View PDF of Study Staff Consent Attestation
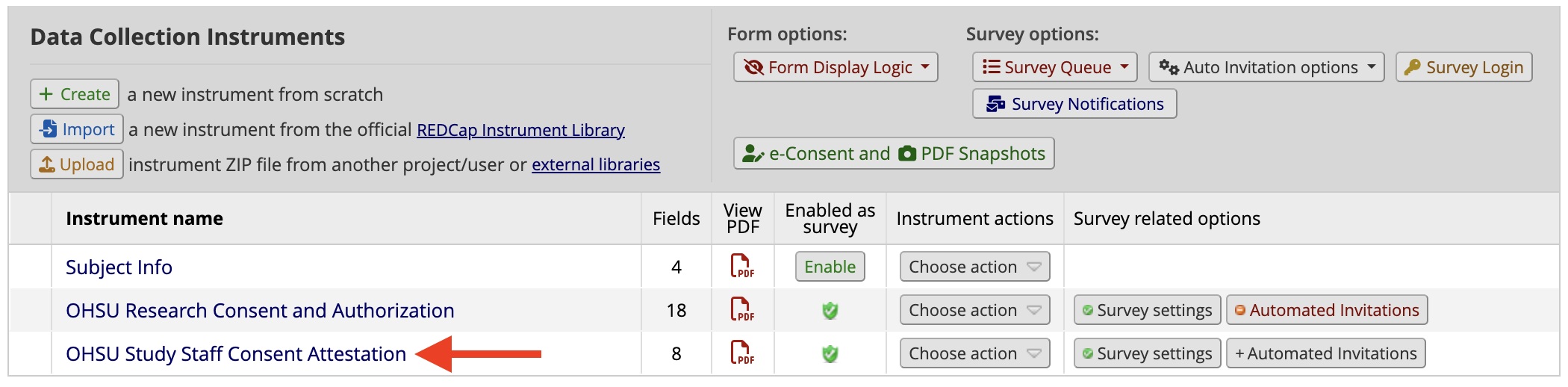The image size is (1568, 387). [x=742, y=353]
